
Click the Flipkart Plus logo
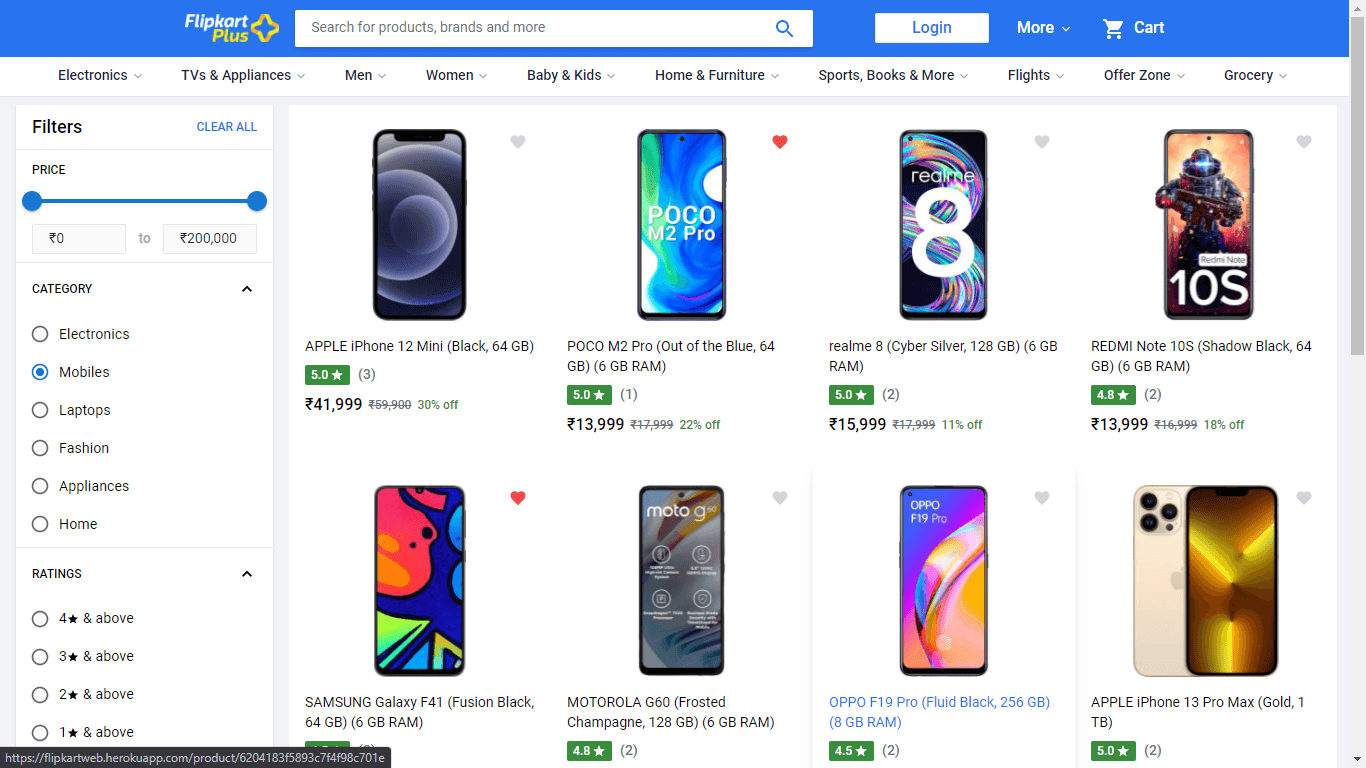[x=231, y=28]
